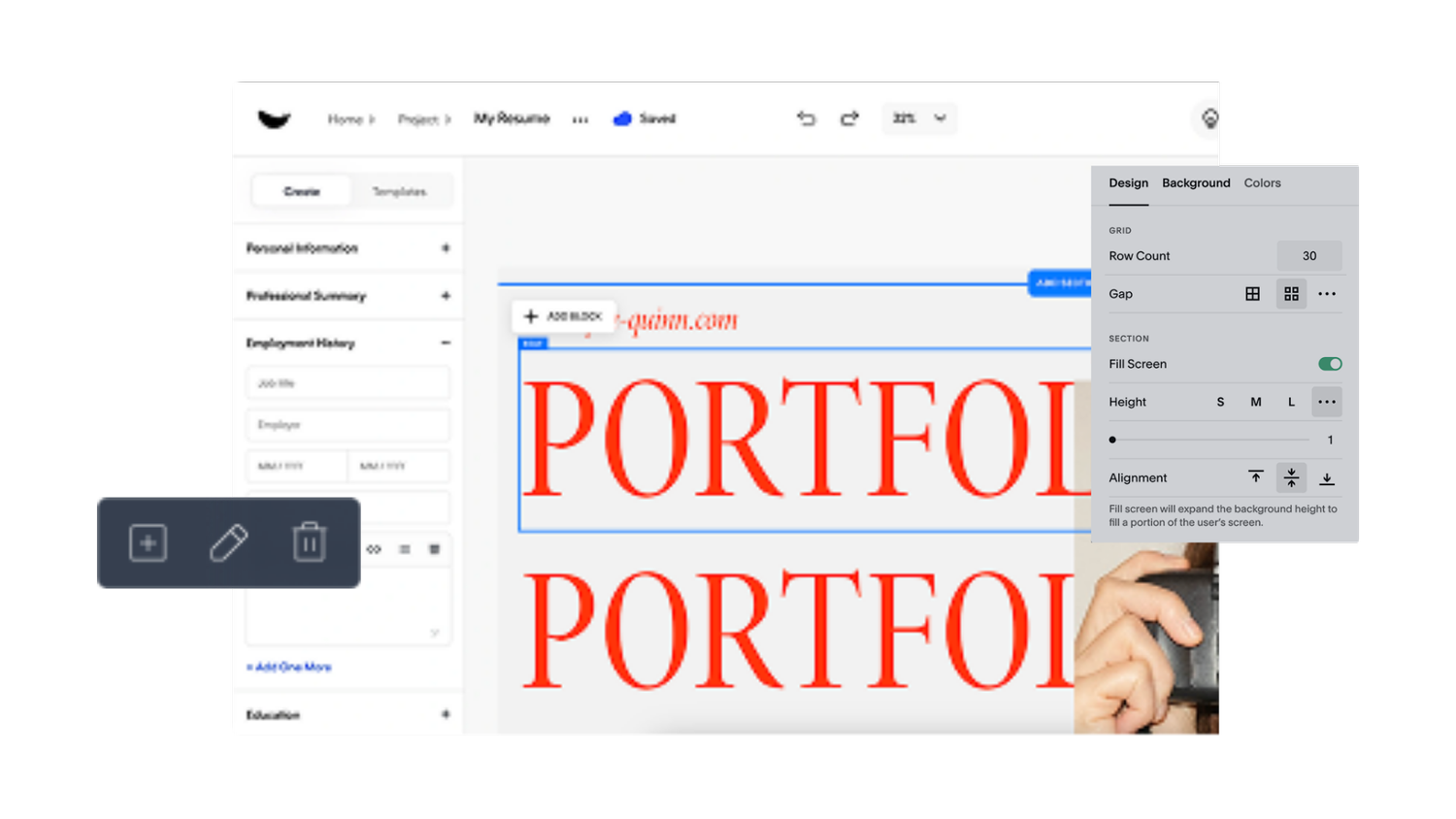Select the lower PORTFOLIO heading text
This screenshot has height=819, width=1456.
(798, 629)
